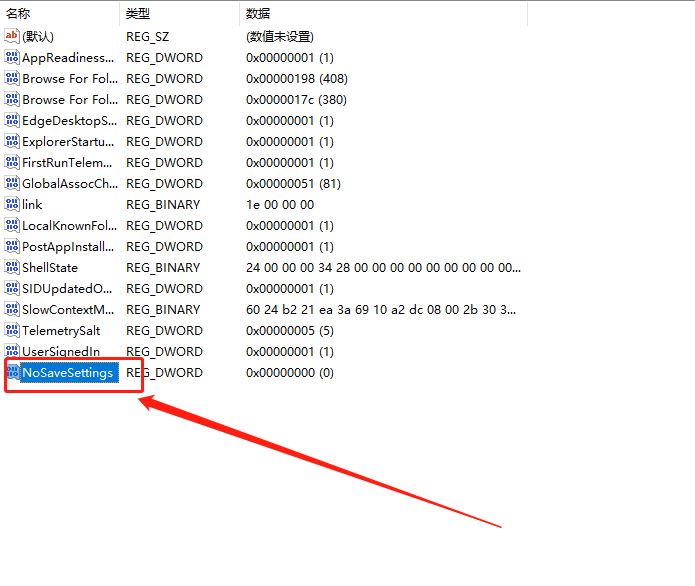The image size is (695, 586).
Task: Click REG_BINARY type in ShellState row
Action: pyautogui.click(x=163, y=268)
